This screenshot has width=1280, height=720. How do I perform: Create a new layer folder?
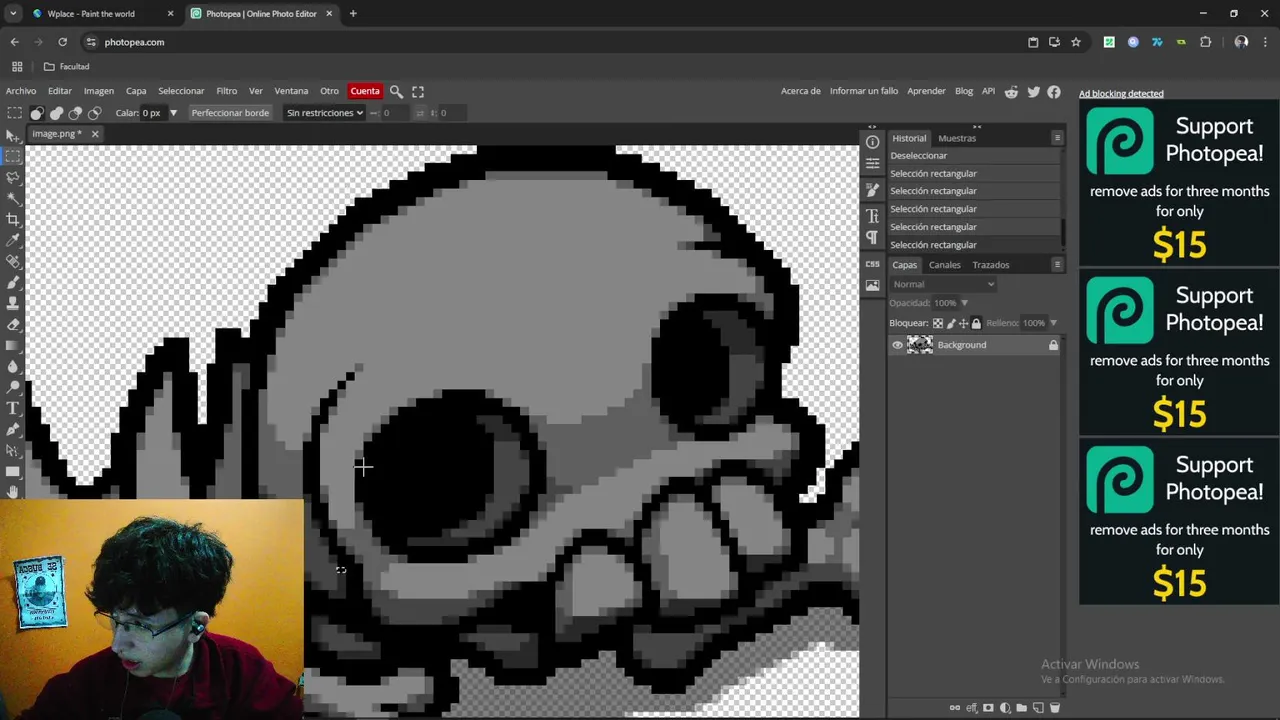[1021, 708]
